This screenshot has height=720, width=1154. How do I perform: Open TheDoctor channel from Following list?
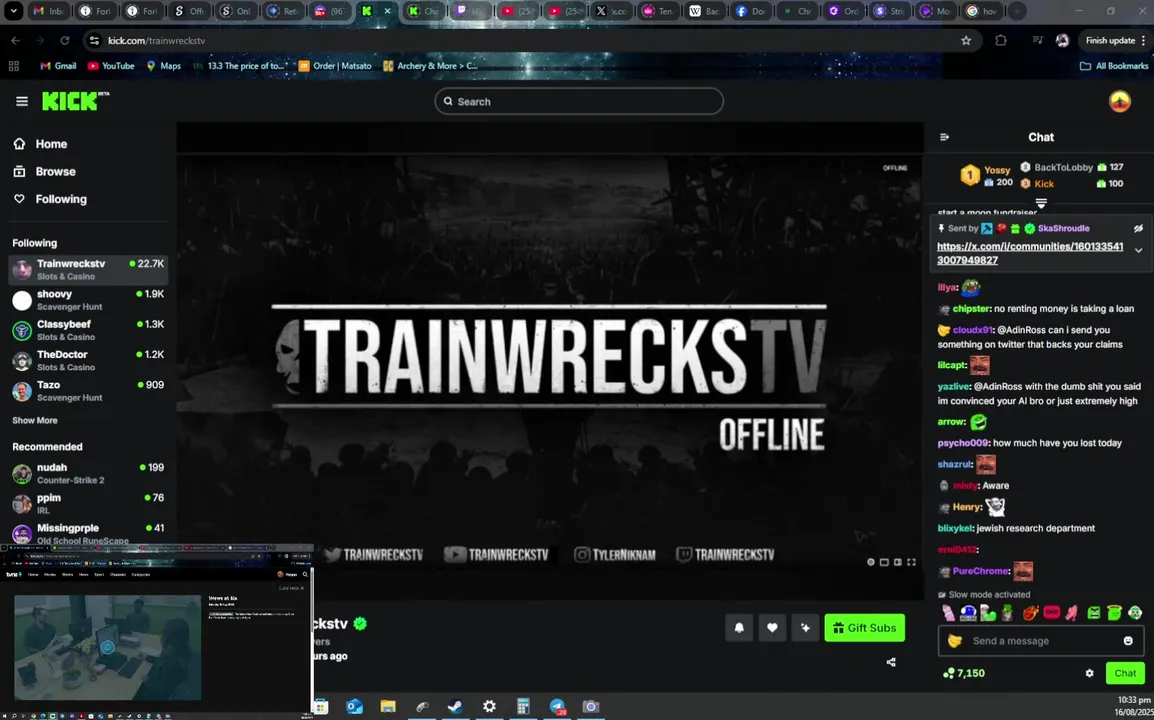pos(88,360)
